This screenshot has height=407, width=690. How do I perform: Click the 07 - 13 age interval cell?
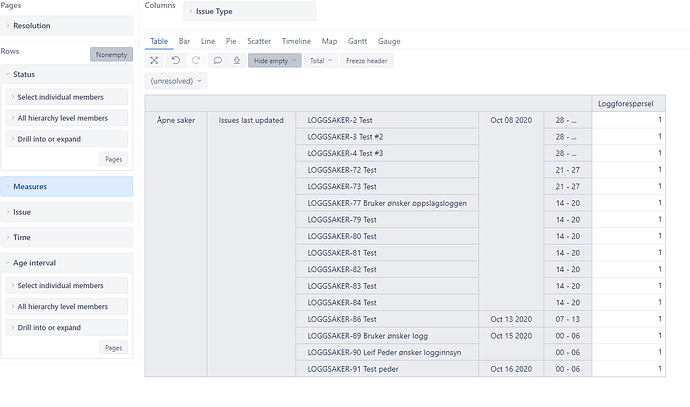pos(568,319)
